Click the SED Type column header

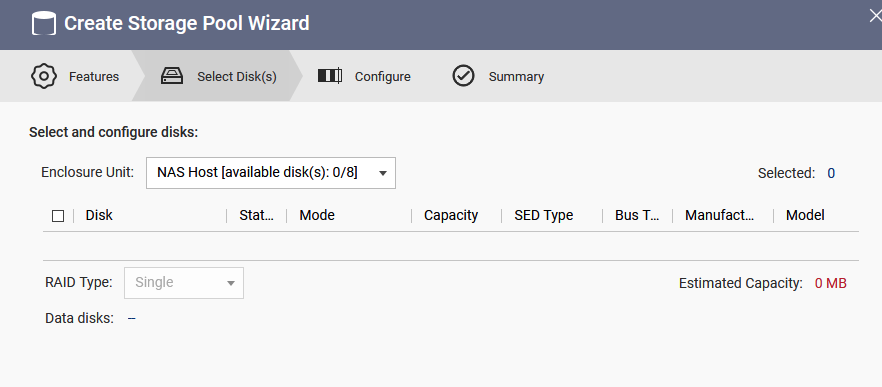pyautogui.click(x=543, y=215)
